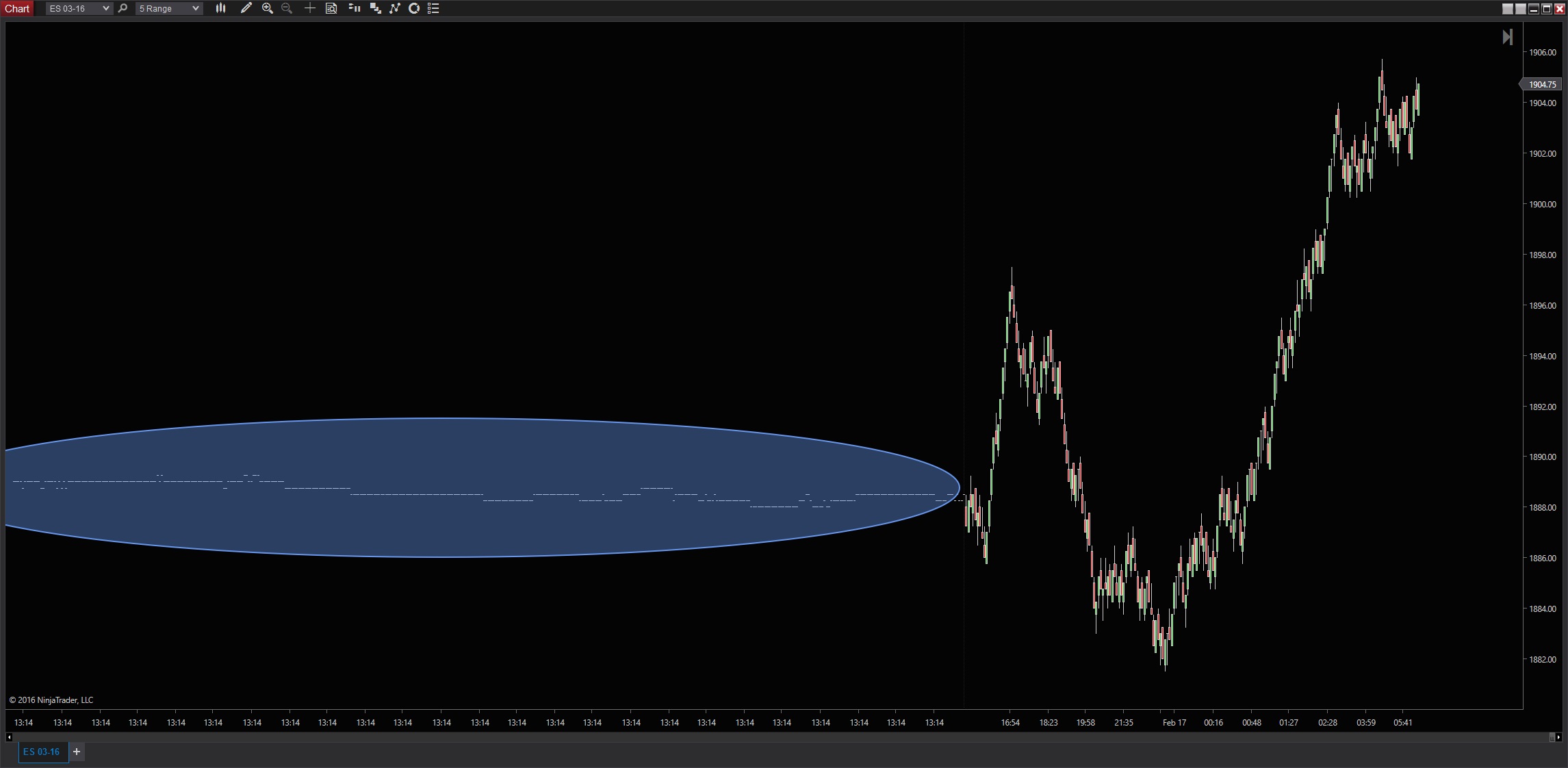Select the drawing tools pencil icon
Viewport: 1568px width, 768px height.
click(x=246, y=8)
